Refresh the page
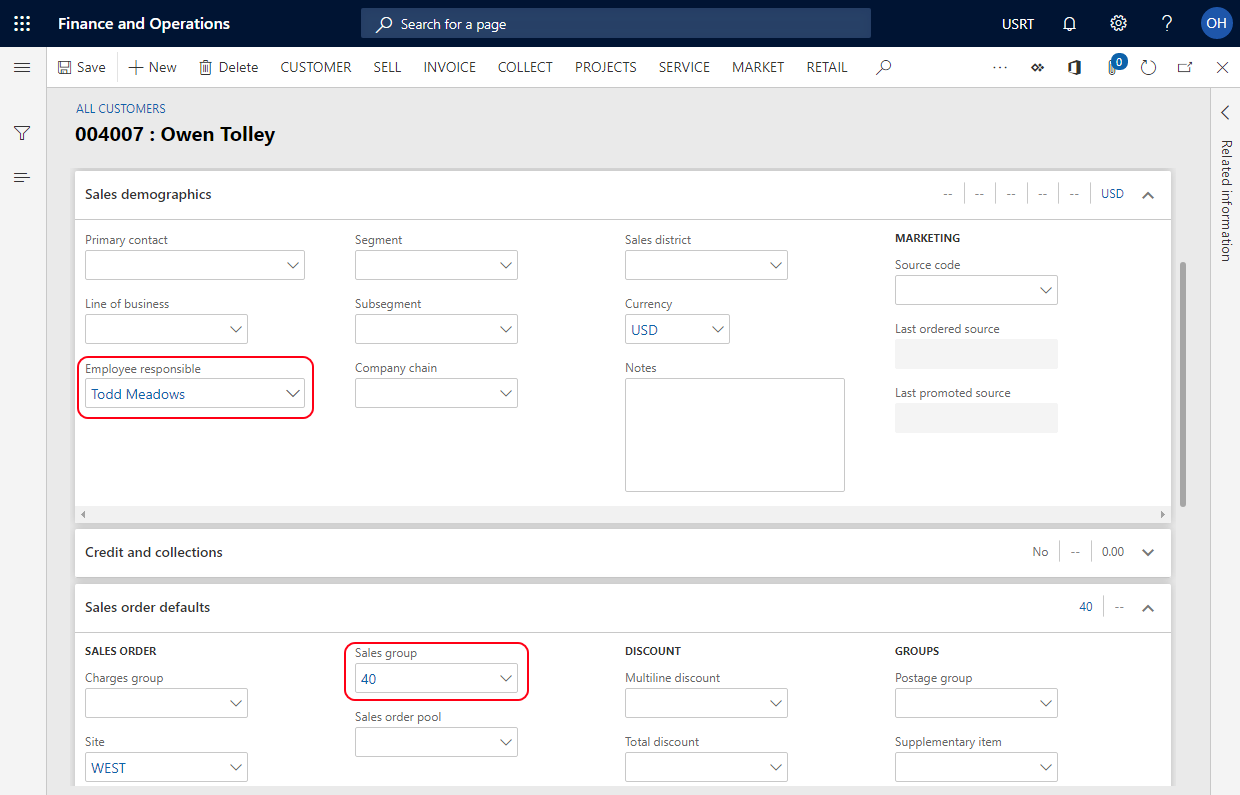The width and height of the screenshot is (1240, 795). tap(1148, 67)
